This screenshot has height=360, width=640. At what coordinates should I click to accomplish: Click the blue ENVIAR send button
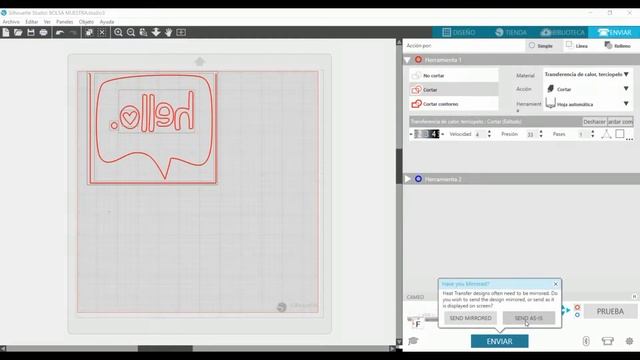(x=499, y=341)
